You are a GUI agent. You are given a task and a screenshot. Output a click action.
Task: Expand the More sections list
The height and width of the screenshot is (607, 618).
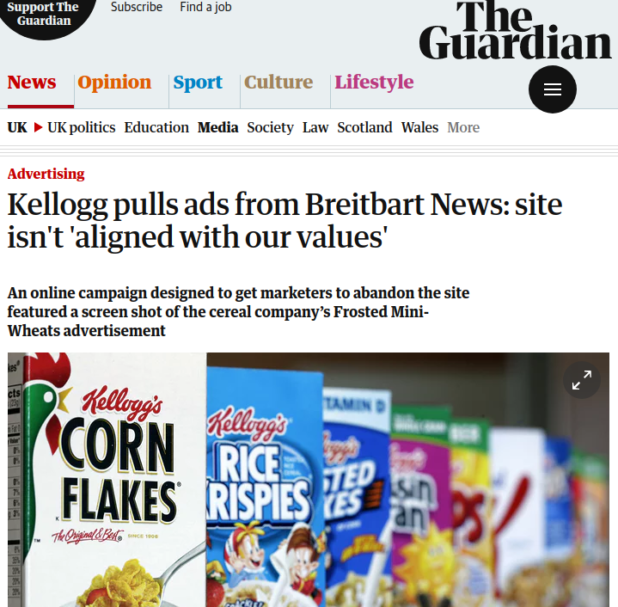464,128
